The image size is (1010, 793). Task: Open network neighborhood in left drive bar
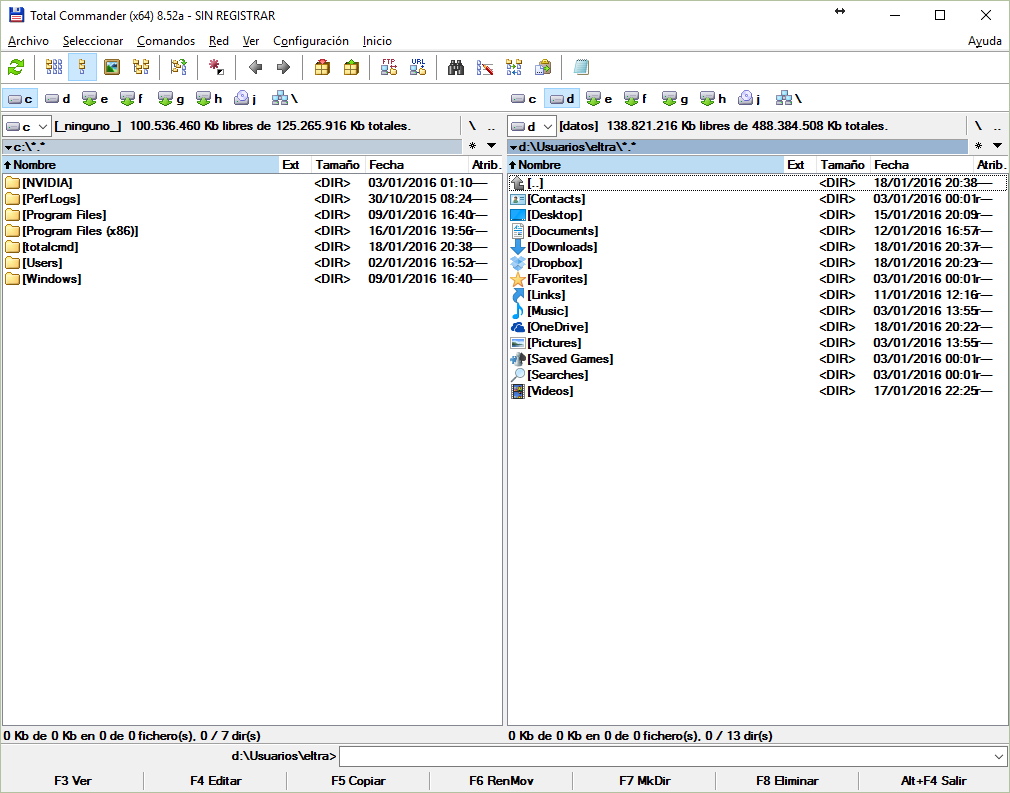tap(285, 99)
